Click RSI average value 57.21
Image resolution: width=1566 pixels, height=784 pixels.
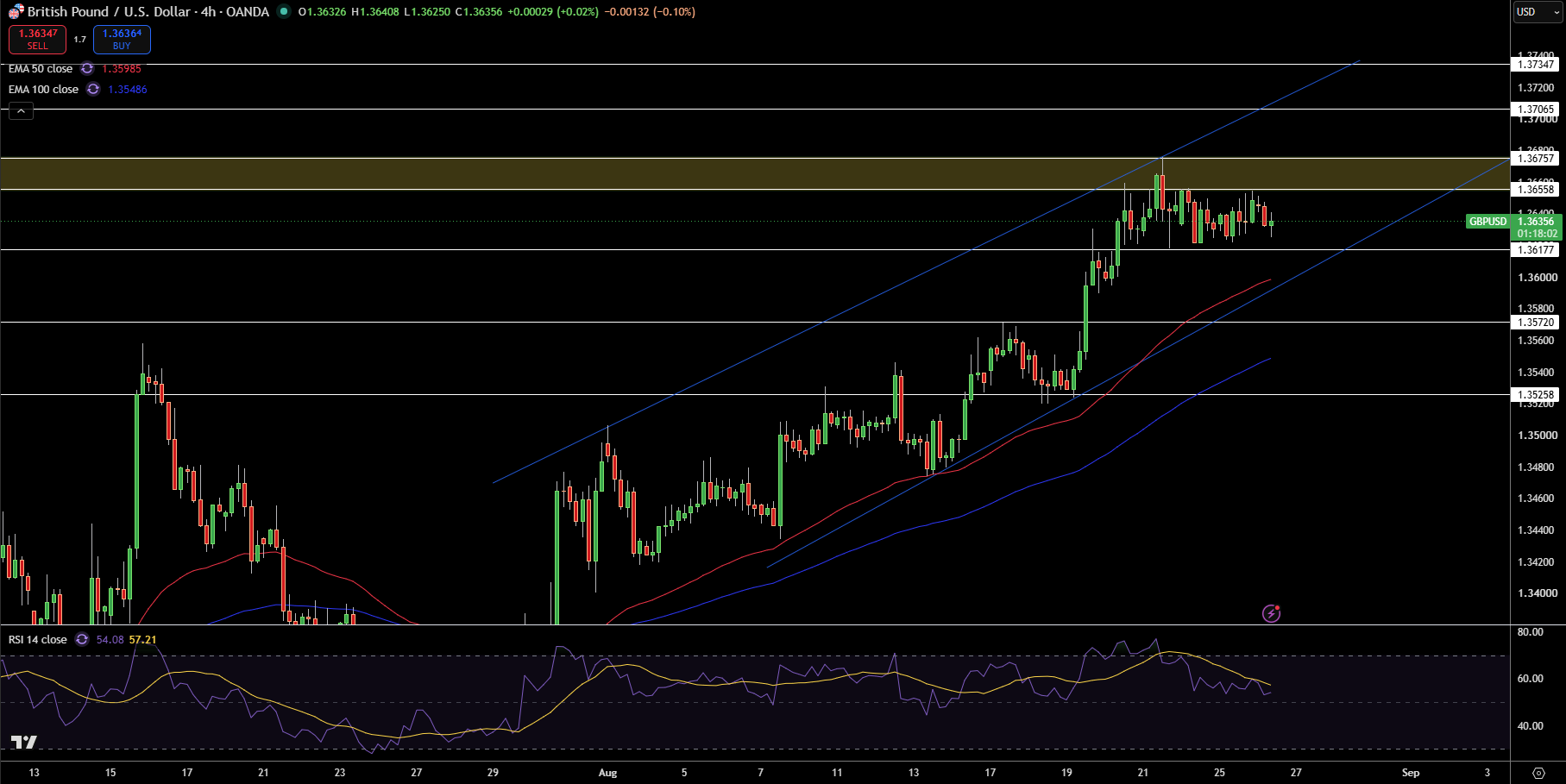click(143, 640)
